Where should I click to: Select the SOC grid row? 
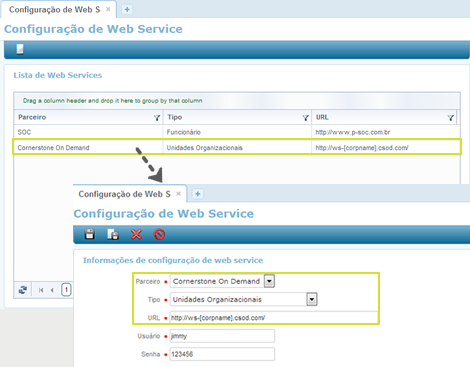(237, 132)
